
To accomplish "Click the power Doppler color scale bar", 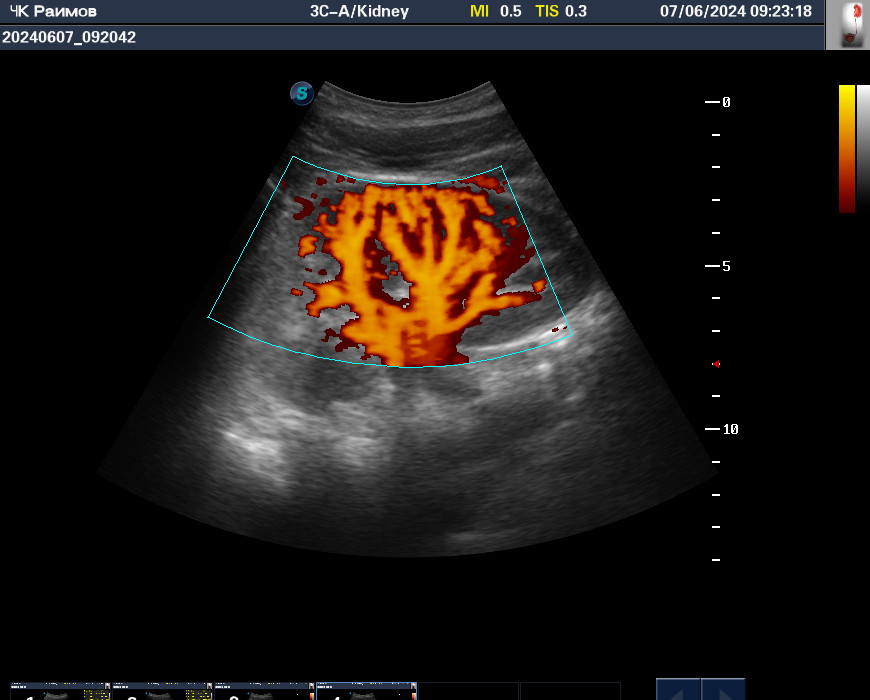I will coord(847,149).
